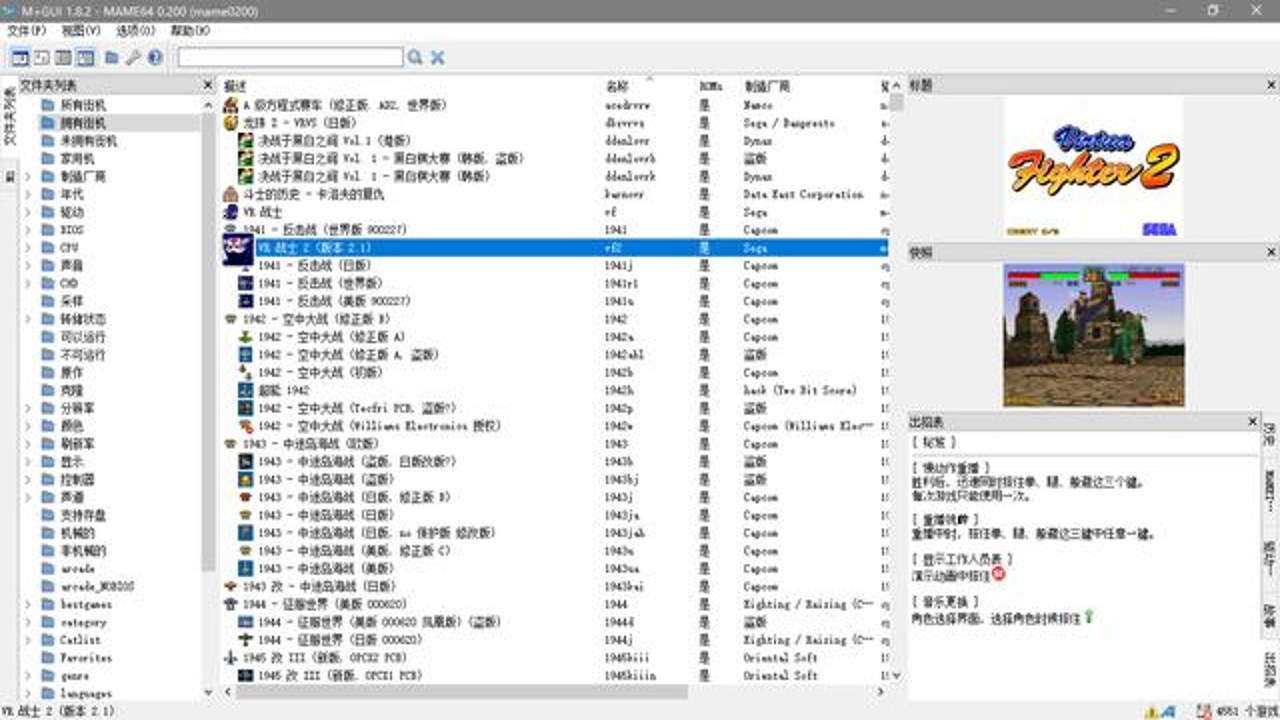
Task: Click the blue folder icon in toolbar
Action: (x=112, y=57)
